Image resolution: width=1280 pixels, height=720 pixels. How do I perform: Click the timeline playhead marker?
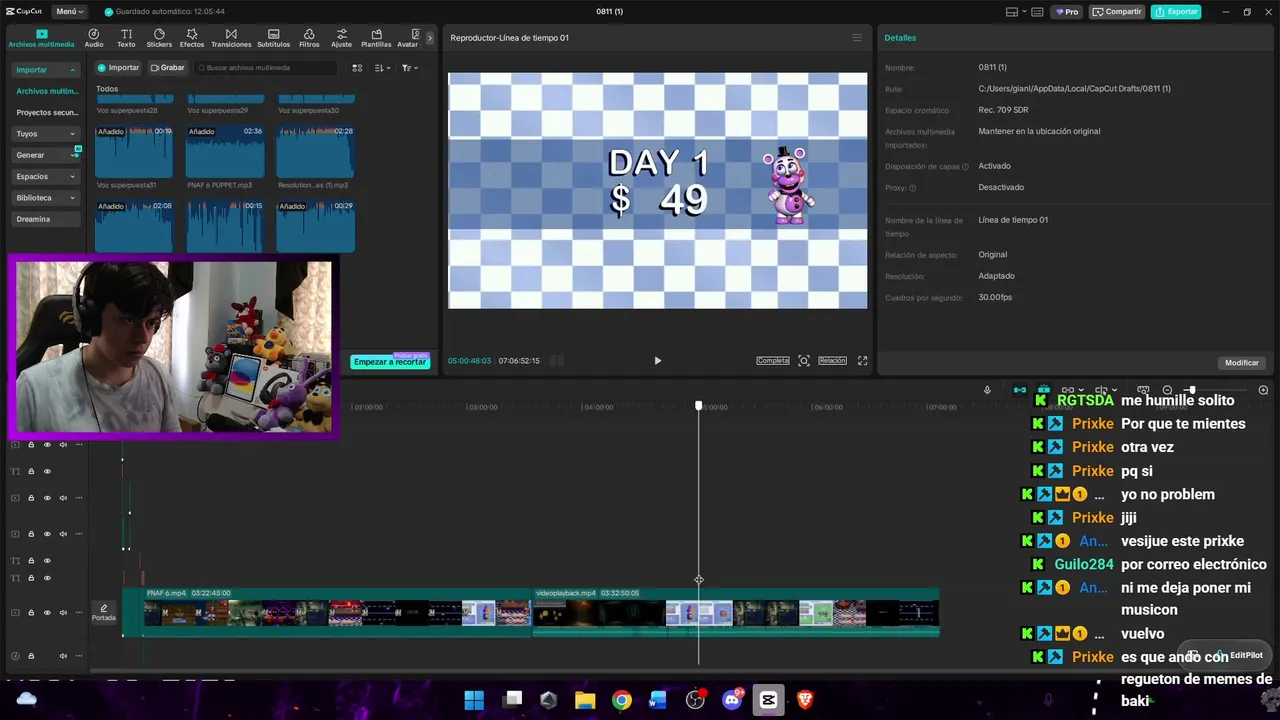tap(699, 405)
